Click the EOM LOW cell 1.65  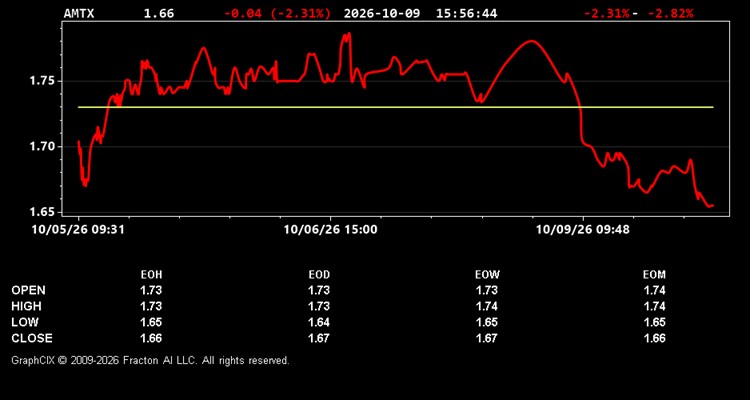pos(654,322)
